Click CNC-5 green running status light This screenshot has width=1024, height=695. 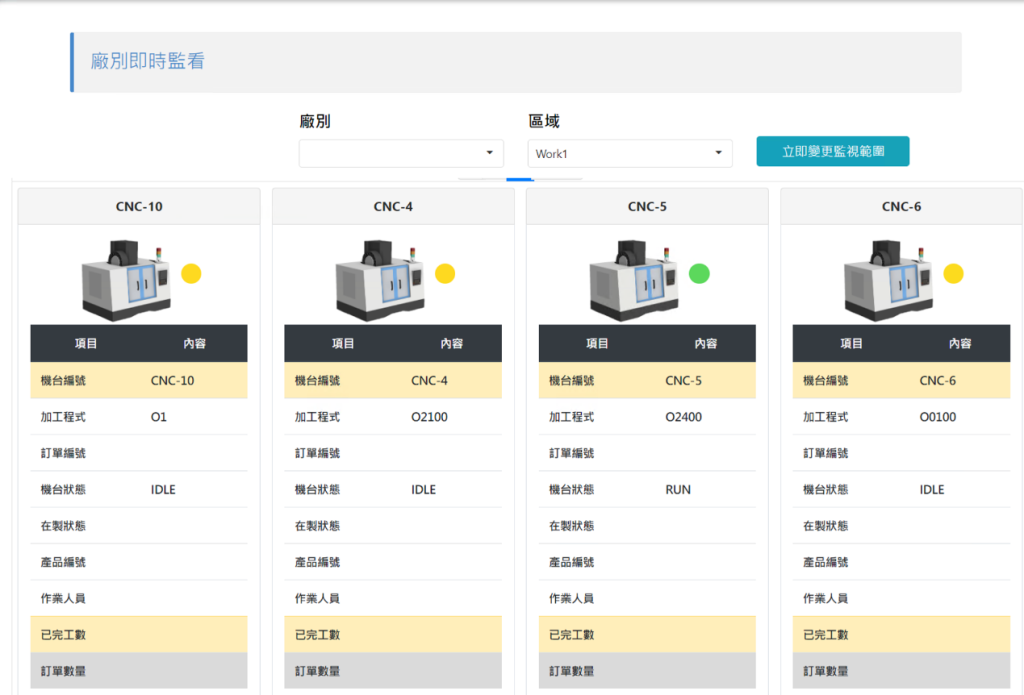(x=699, y=274)
